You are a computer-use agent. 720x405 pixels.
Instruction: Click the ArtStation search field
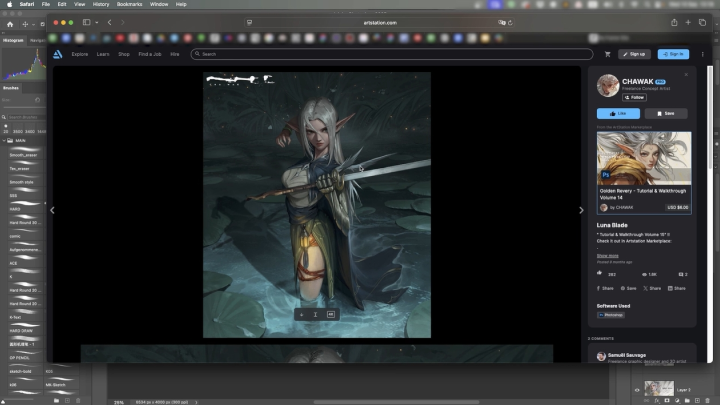click(394, 54)
